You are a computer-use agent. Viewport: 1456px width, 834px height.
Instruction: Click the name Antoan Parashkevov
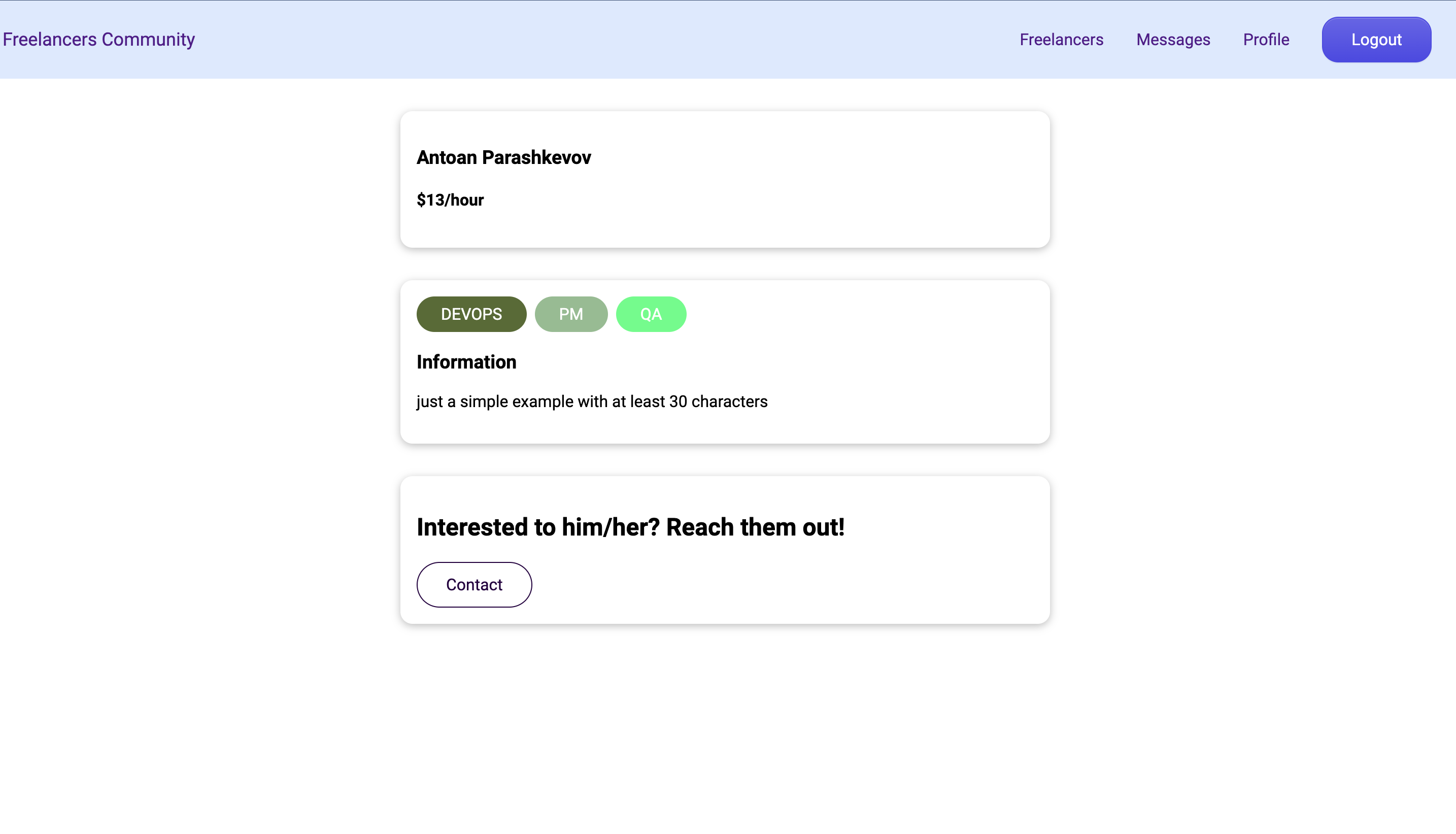coord(504,157)
